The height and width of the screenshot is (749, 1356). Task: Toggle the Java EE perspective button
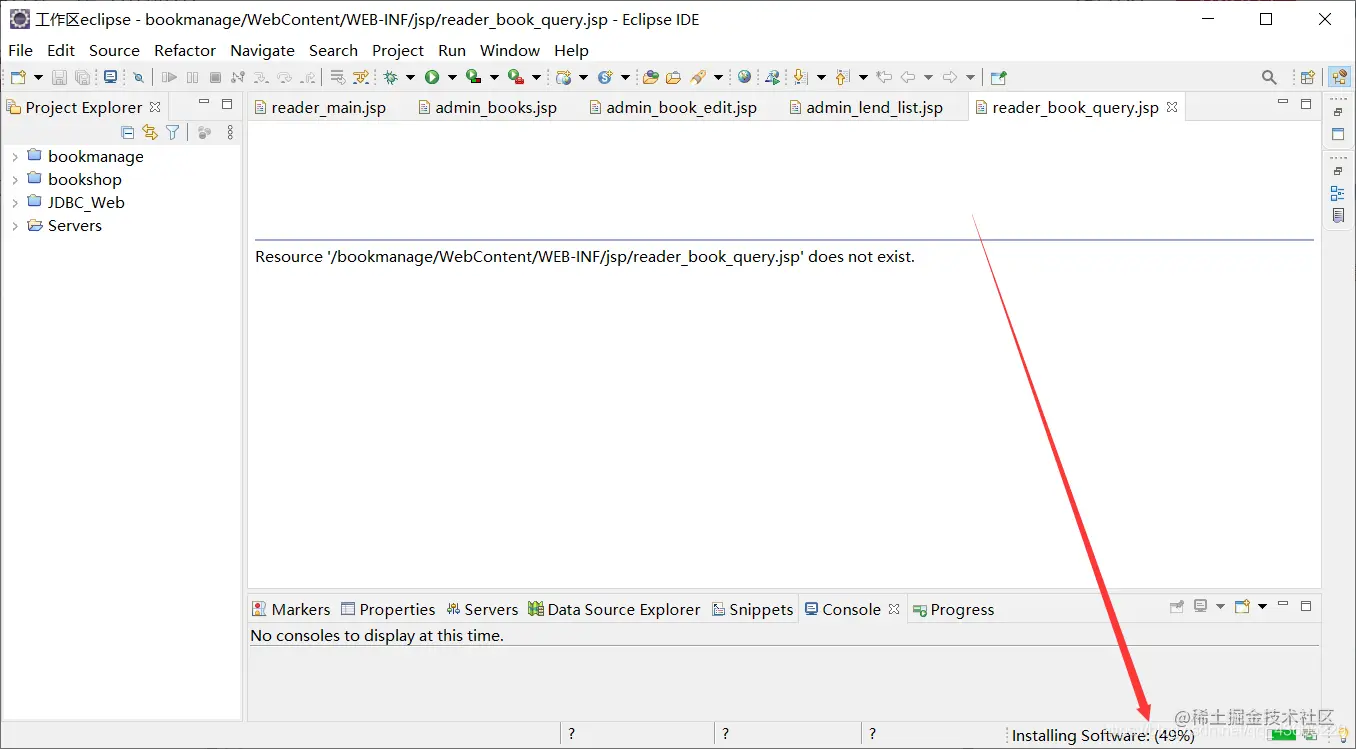point(1339,77)
